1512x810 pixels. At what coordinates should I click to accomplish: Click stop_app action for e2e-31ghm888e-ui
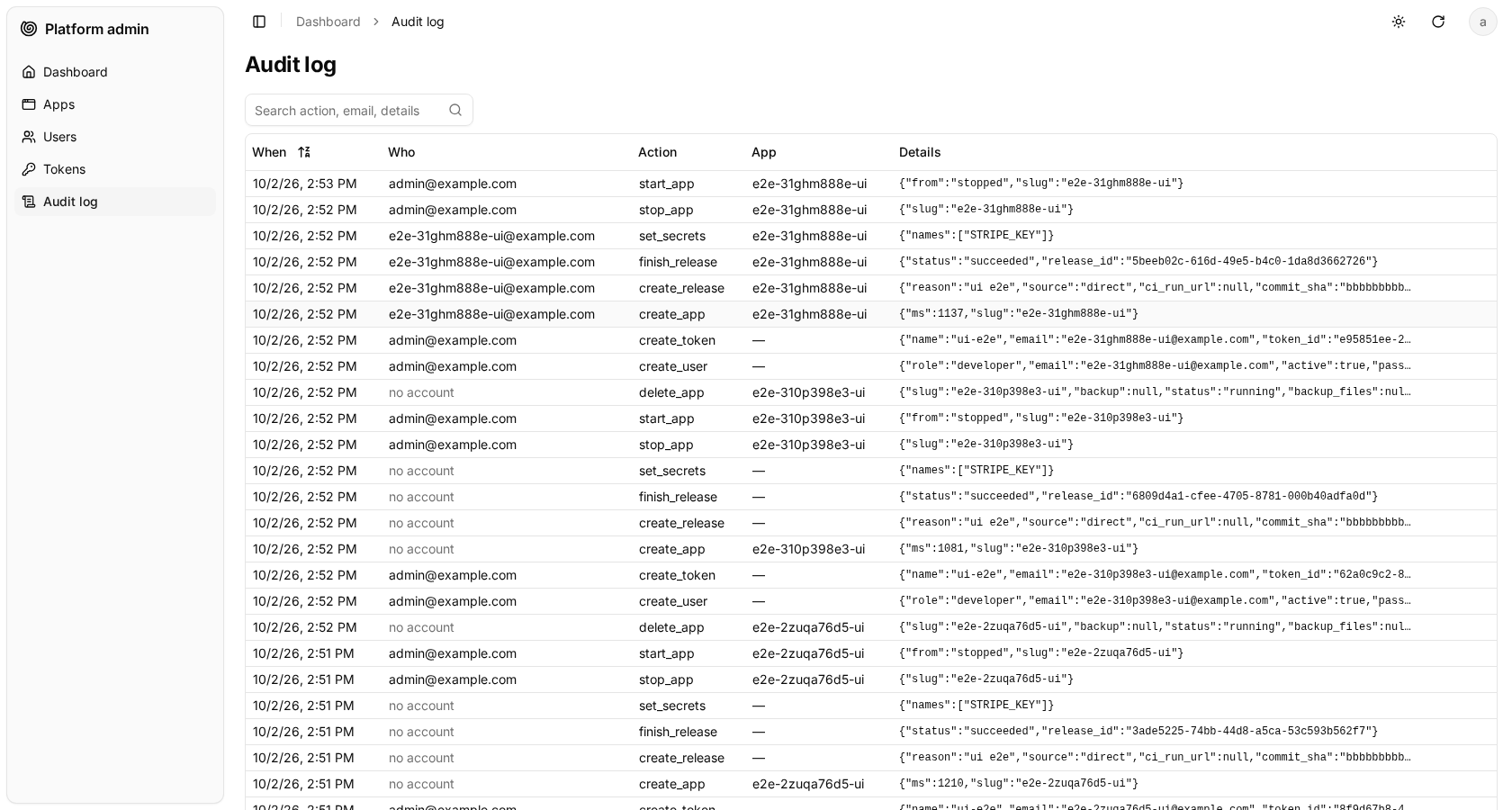click(x=666, y=210)
